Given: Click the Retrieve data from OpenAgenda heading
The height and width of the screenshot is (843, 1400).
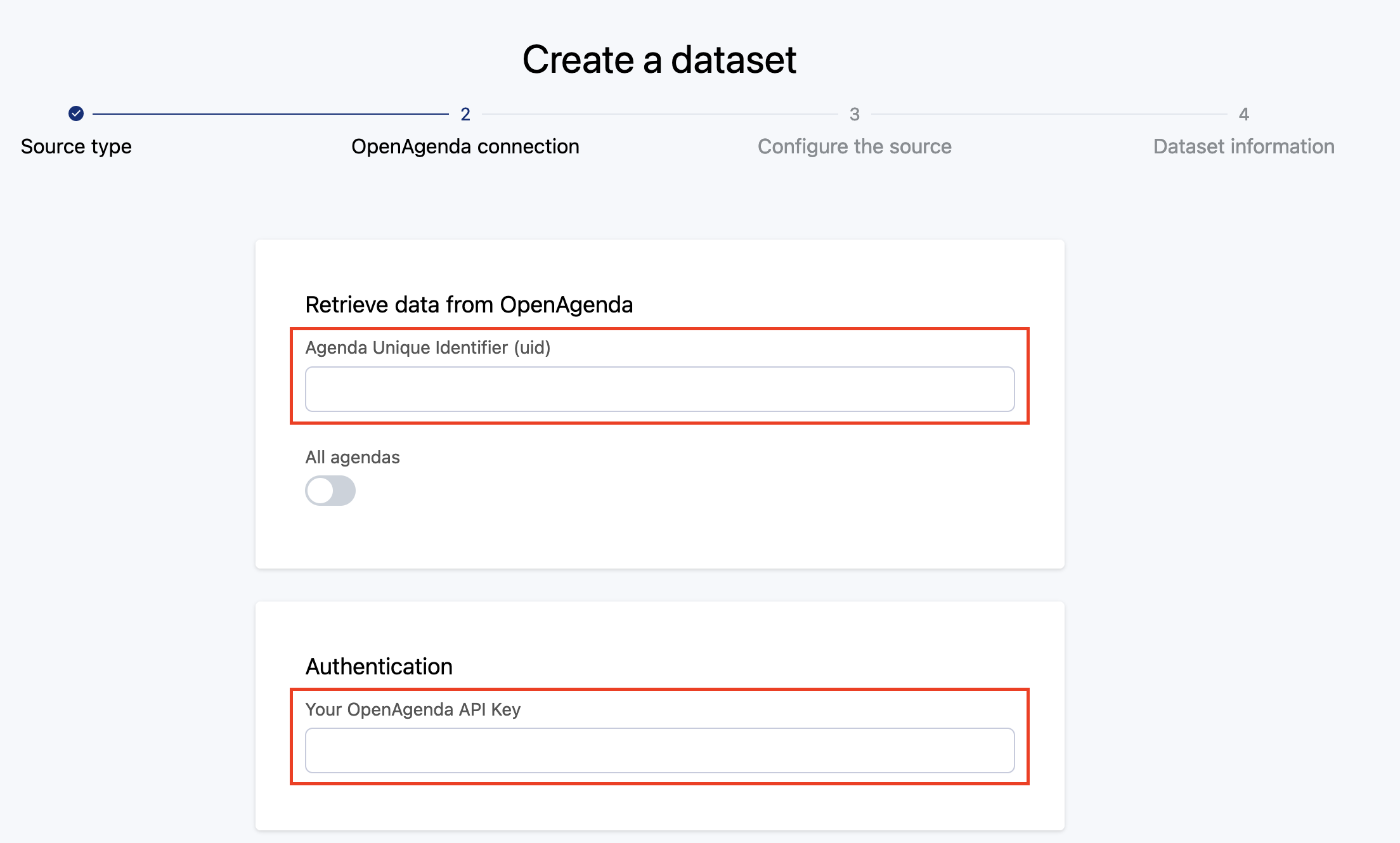Looking at the screenshot, I should (x=469, y=305).
